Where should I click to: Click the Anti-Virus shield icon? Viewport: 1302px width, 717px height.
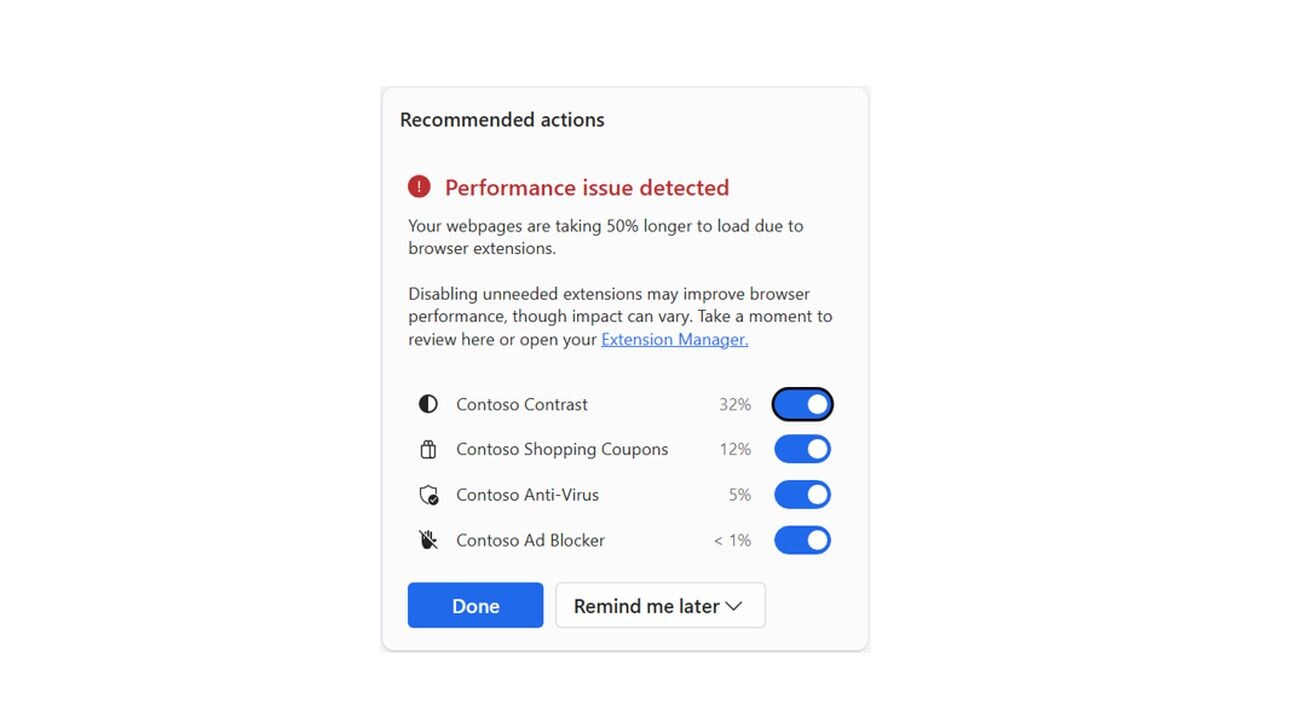coord(428,495)
